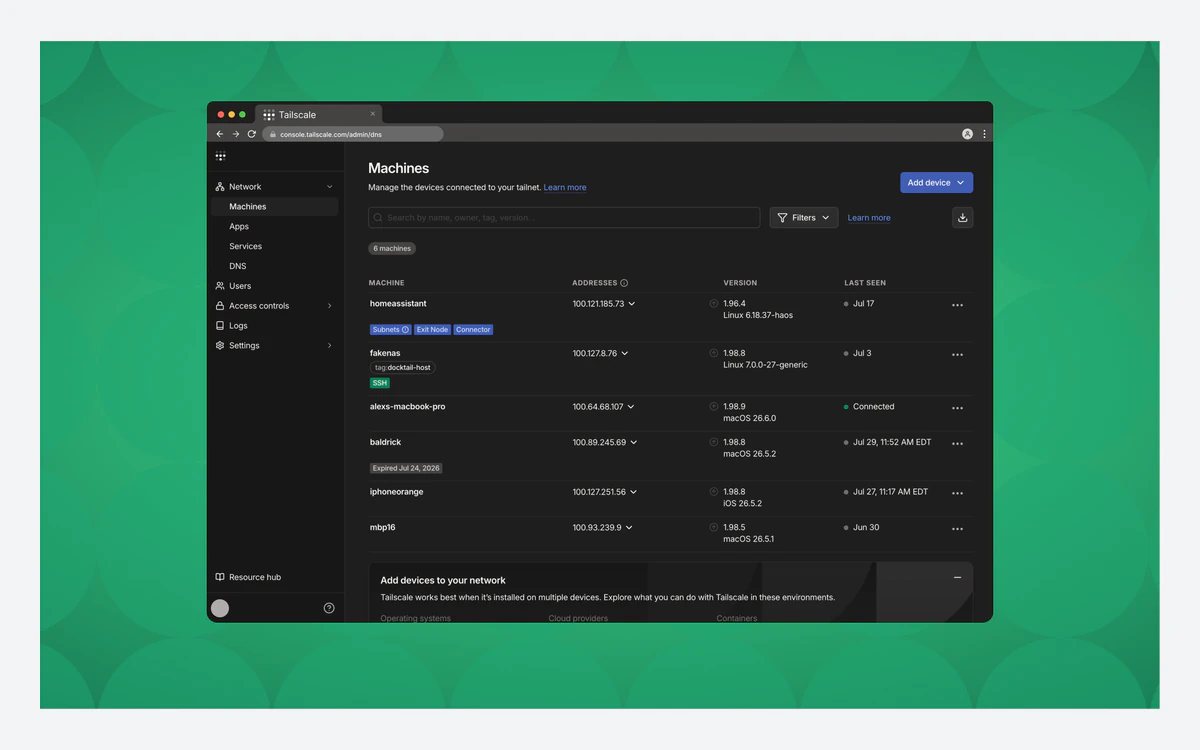Open the fakenas machine

(385, 353)
